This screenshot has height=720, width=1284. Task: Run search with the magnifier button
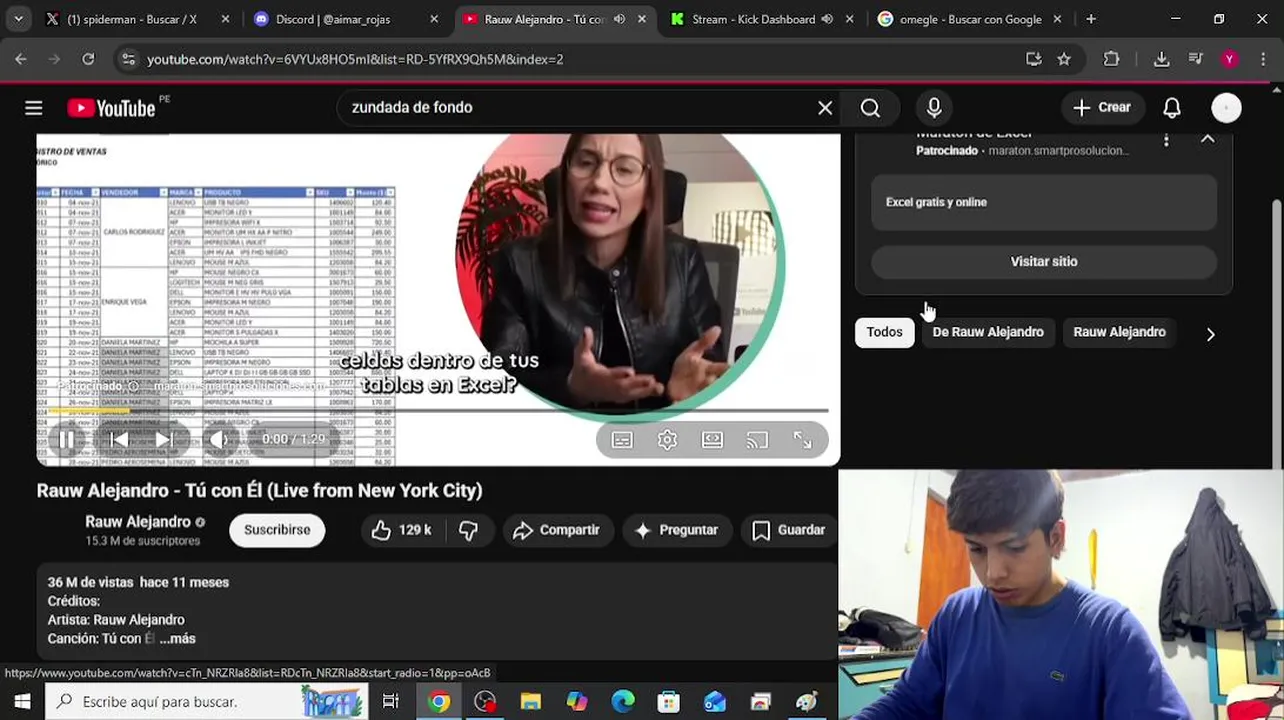[870, 108]
